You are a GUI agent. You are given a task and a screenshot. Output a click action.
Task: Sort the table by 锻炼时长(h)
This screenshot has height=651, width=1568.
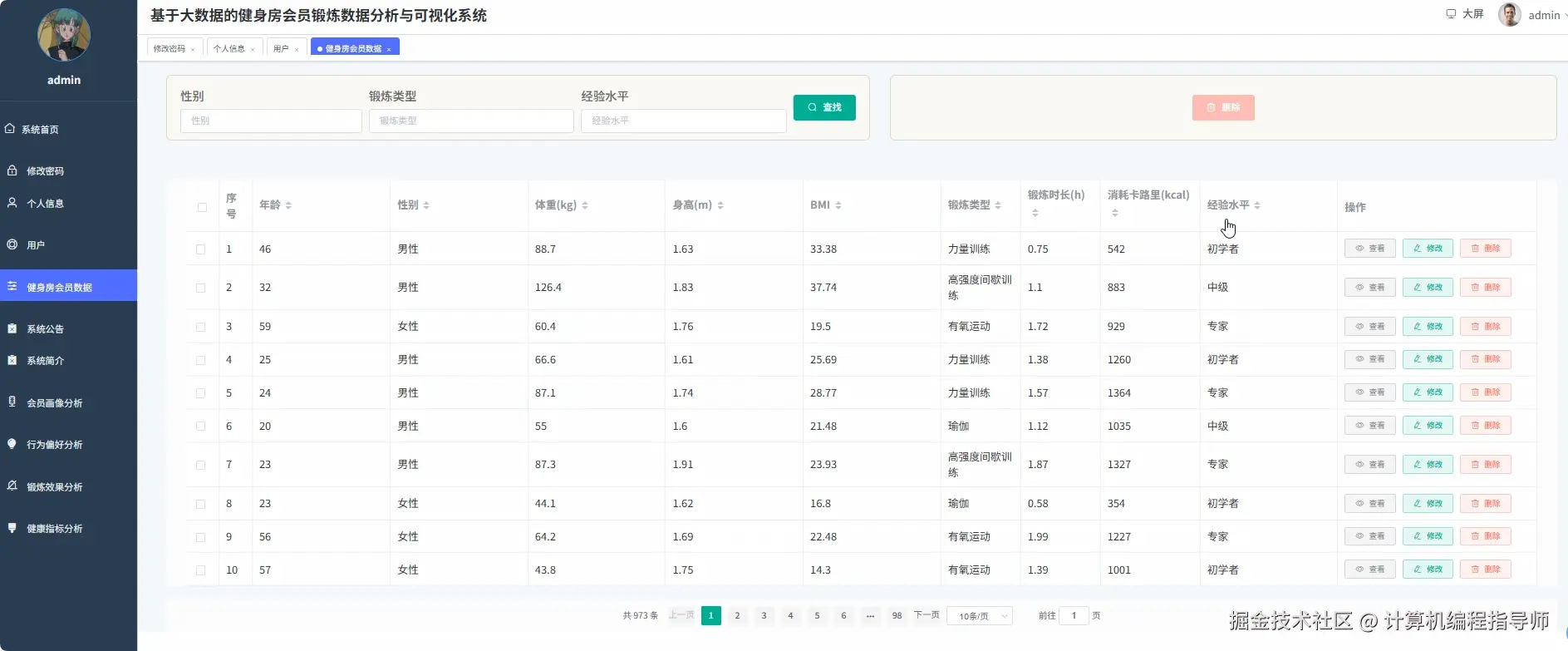[1035, 214]
